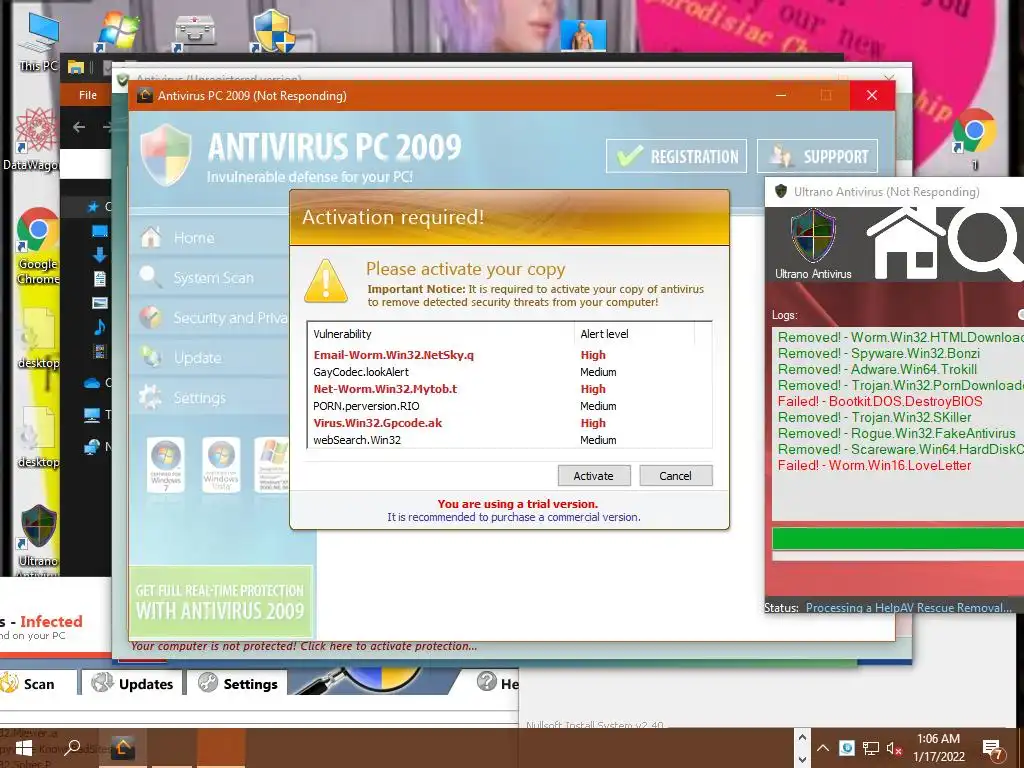Click the Alert level column header

point(633,334)
